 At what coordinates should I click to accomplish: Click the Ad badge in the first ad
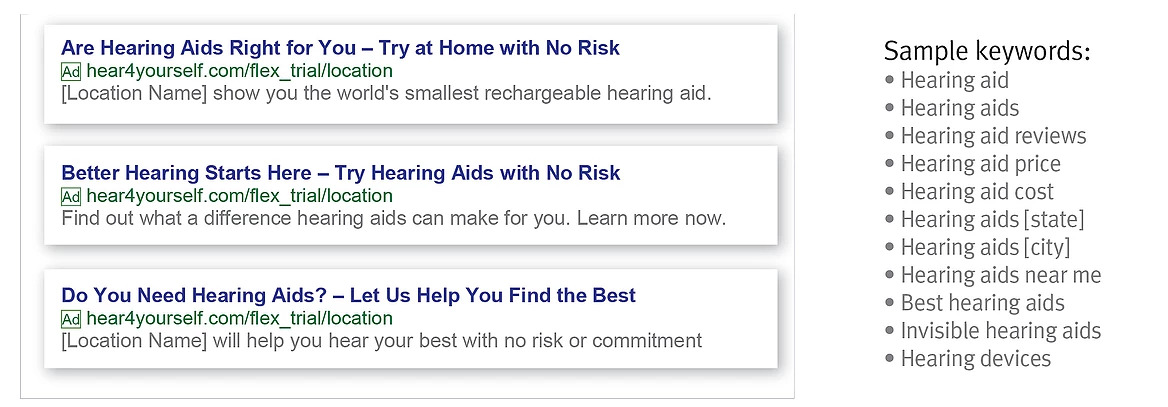[71, 72]
